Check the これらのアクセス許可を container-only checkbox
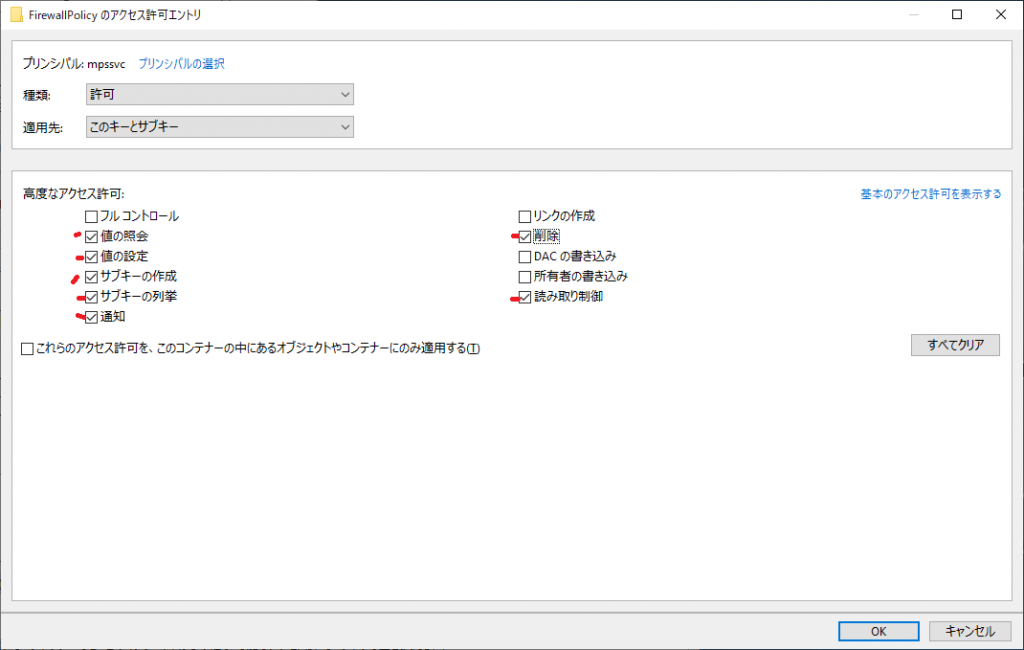The height and width of the screenshot is (650, 1024). (27, 349)
